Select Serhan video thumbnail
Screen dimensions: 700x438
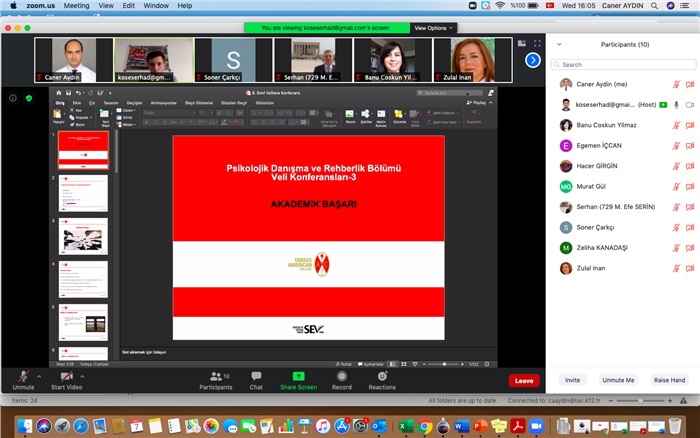(313, 60)
